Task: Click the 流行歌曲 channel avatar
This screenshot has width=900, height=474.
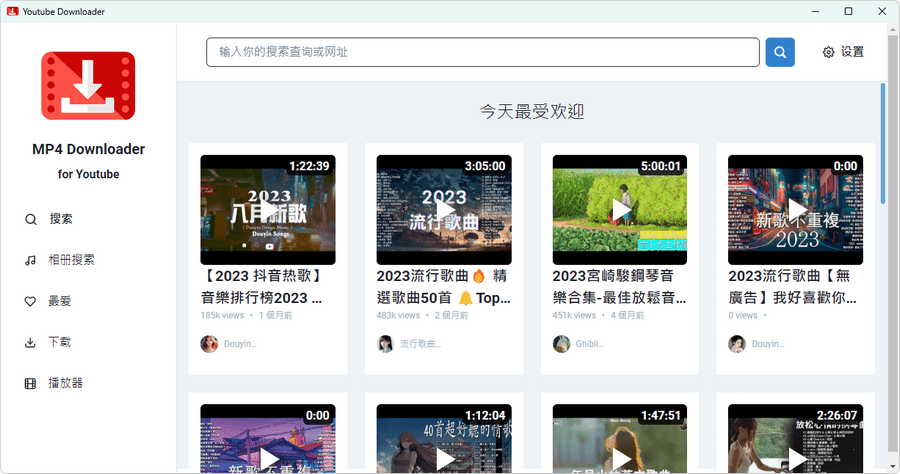Action: [x=385, y=344]
